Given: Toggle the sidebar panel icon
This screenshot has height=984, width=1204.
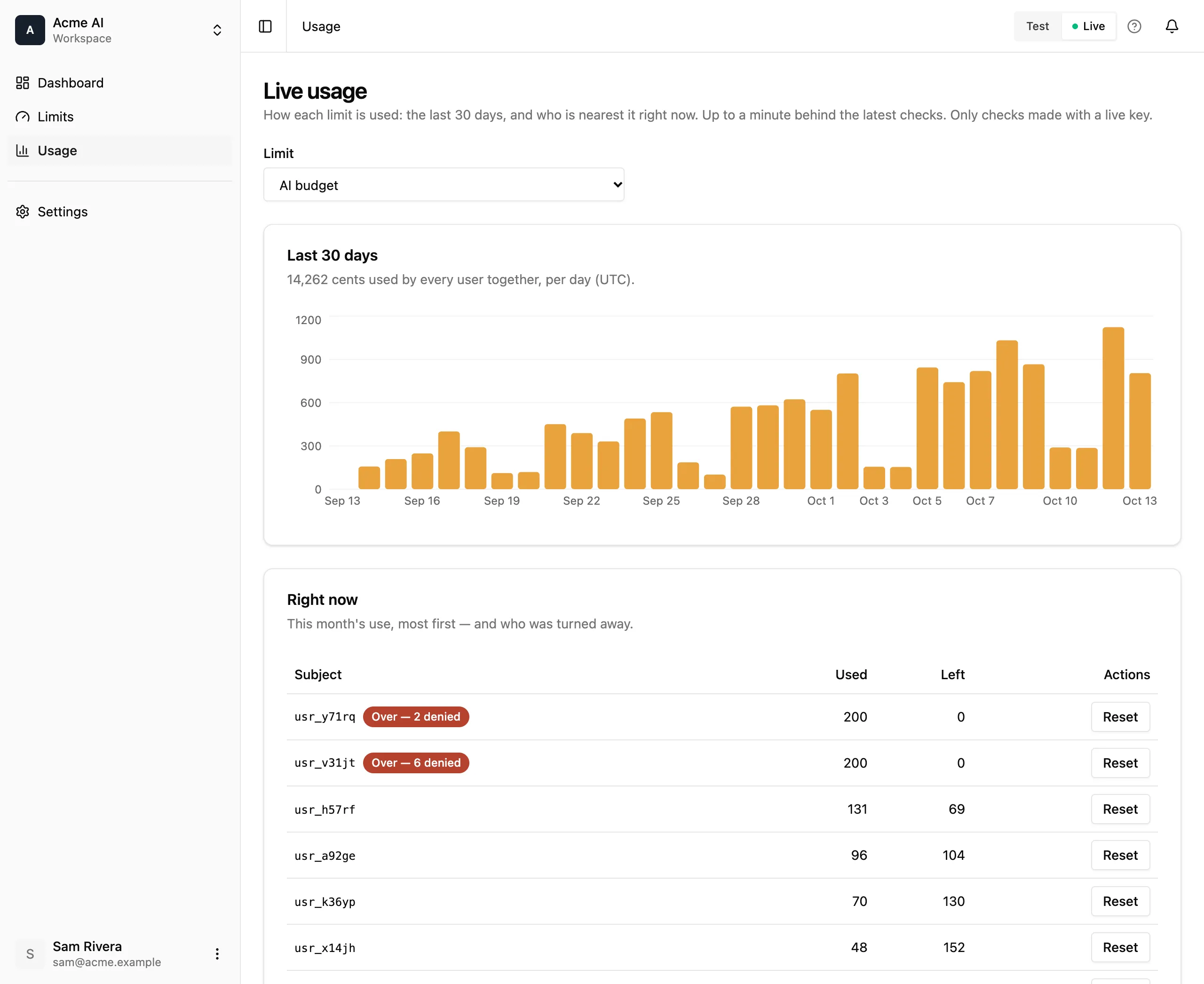Looking at the screenshot, I should [265, 27].
